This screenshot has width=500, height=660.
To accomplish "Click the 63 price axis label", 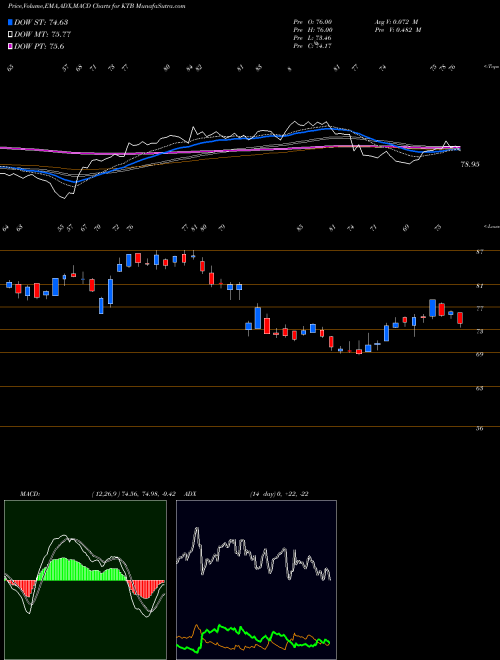I will (479, 389).
